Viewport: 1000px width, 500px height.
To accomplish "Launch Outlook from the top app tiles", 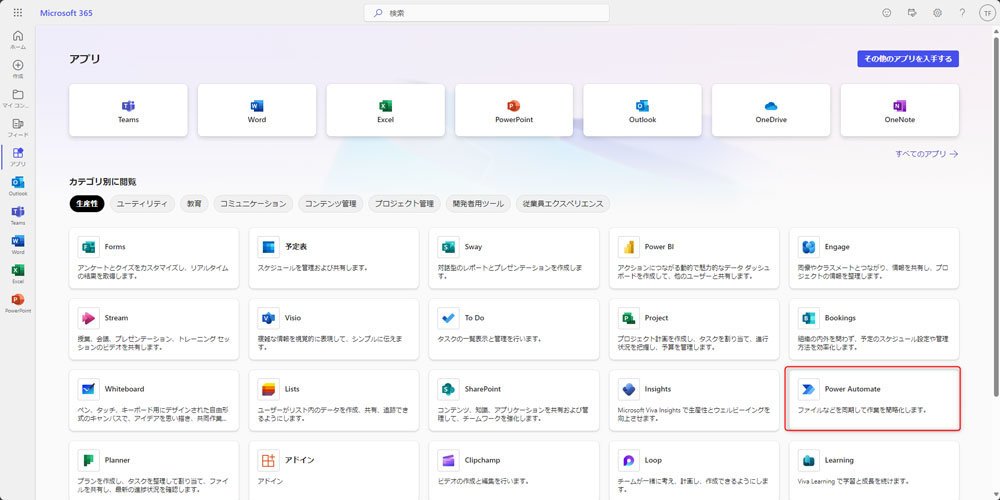I will [642, 110].
